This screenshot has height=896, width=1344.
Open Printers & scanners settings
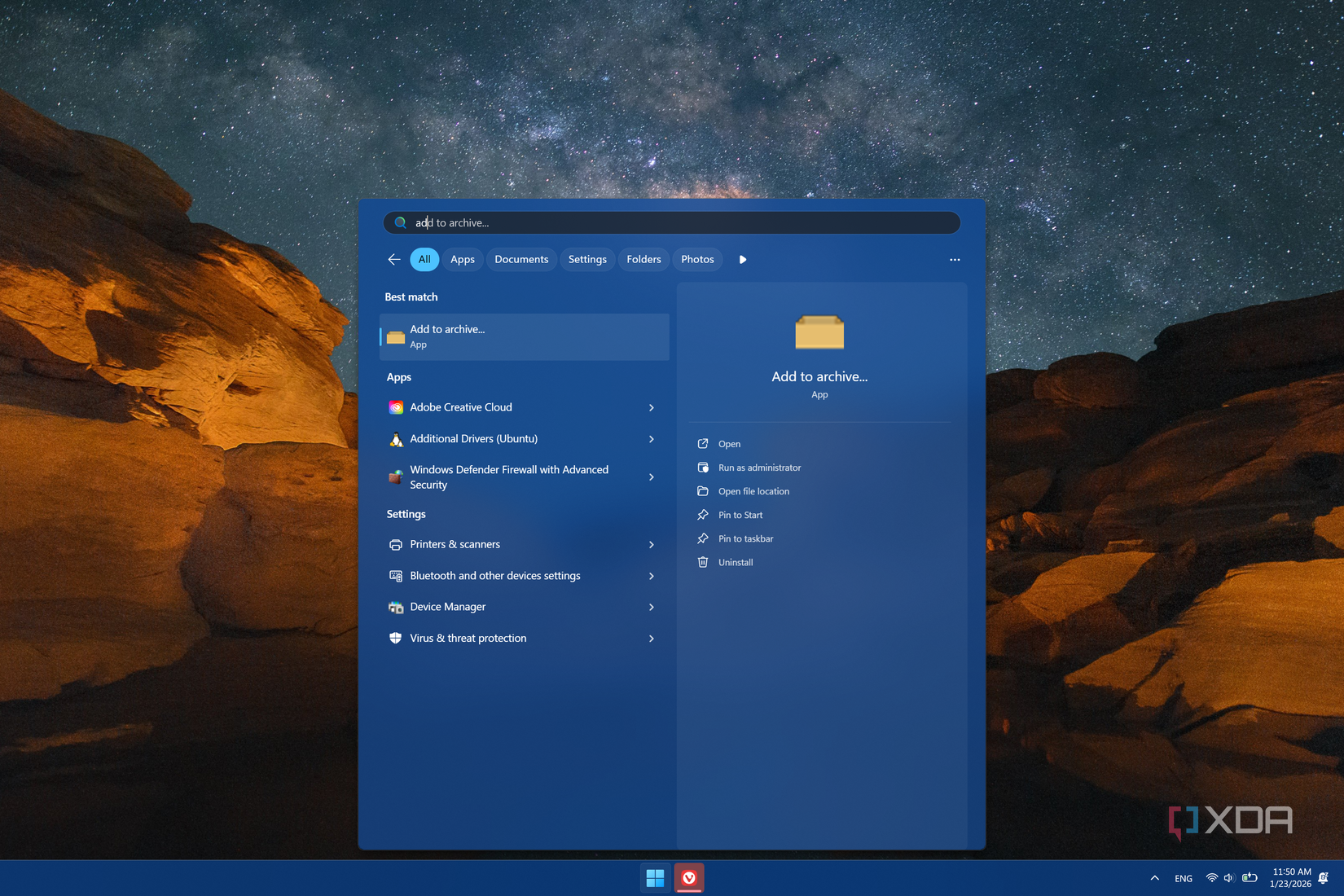coord(455,544)
